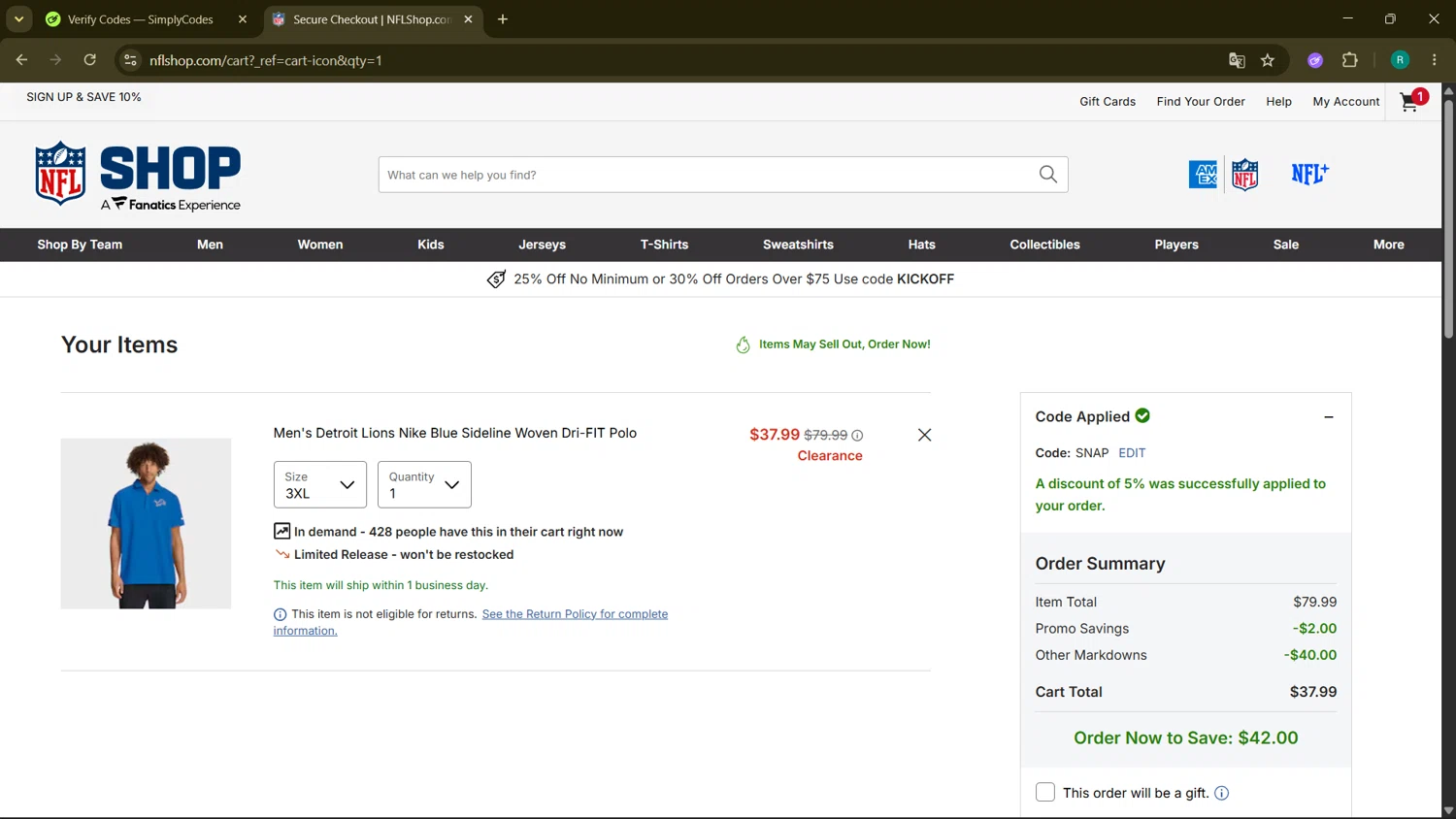
Task: Open the Help link
Action: 1278,101
